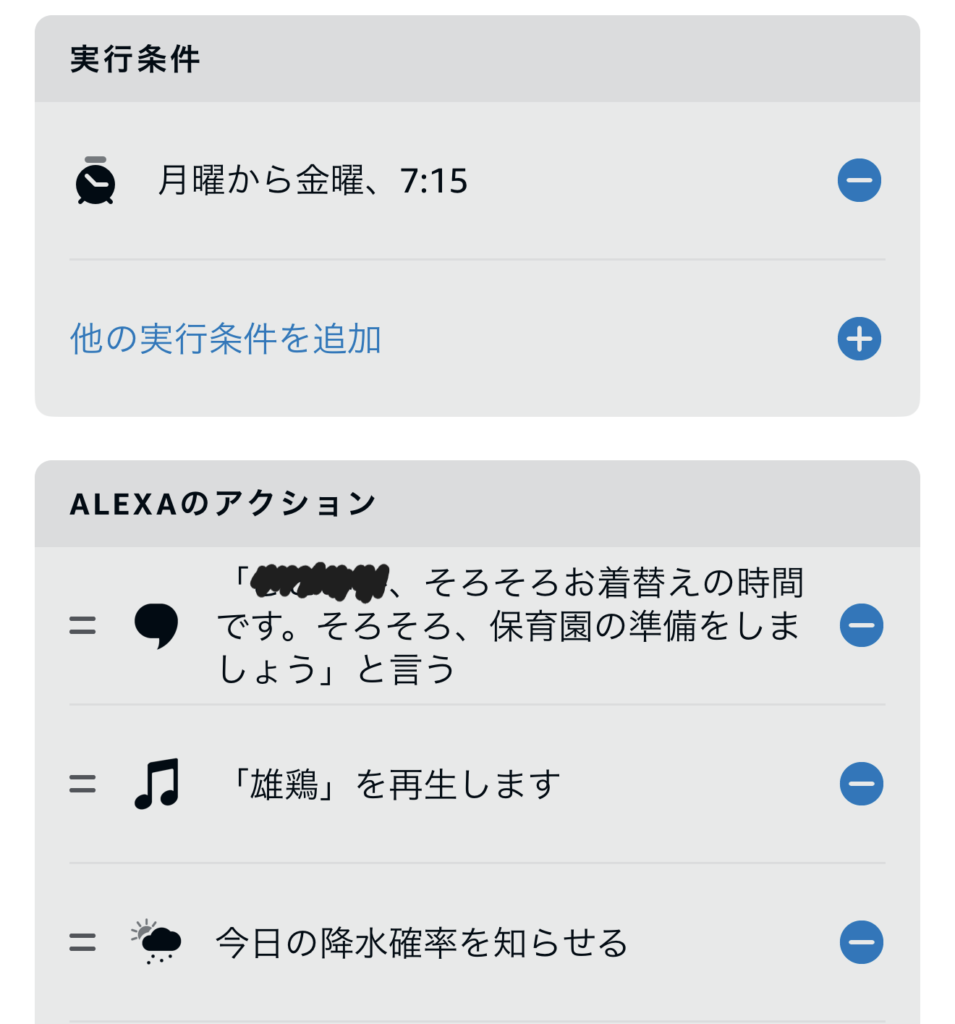
Task: Grab the 「雄鶏」 music action reorder handle
Action: point(83,784)
